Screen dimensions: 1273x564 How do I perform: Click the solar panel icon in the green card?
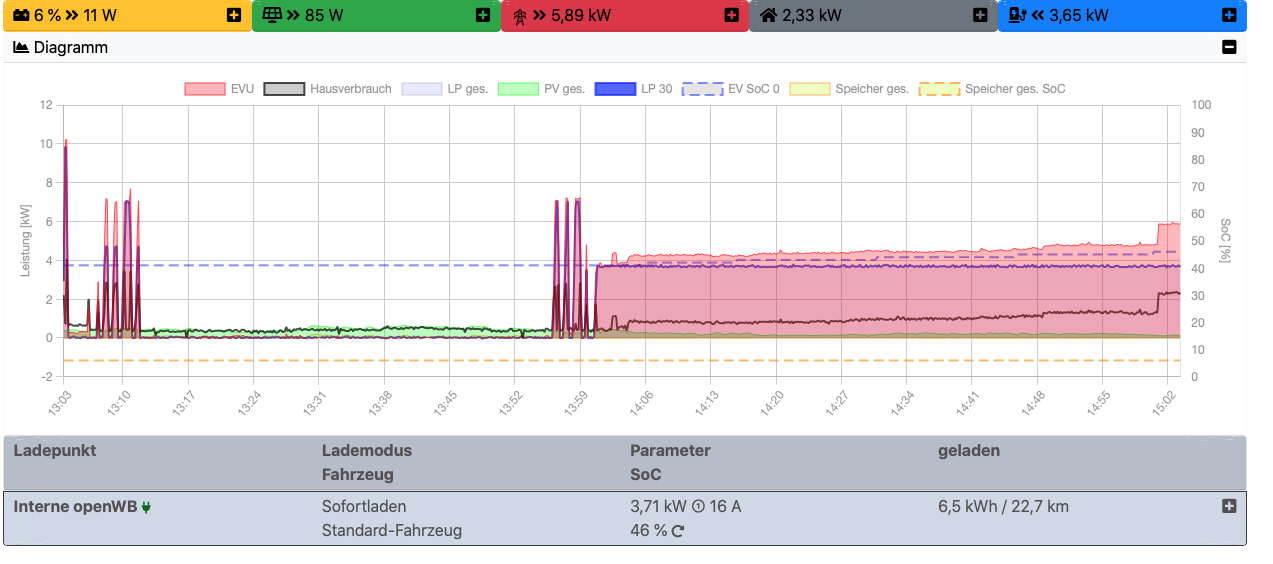pos(271,15)
